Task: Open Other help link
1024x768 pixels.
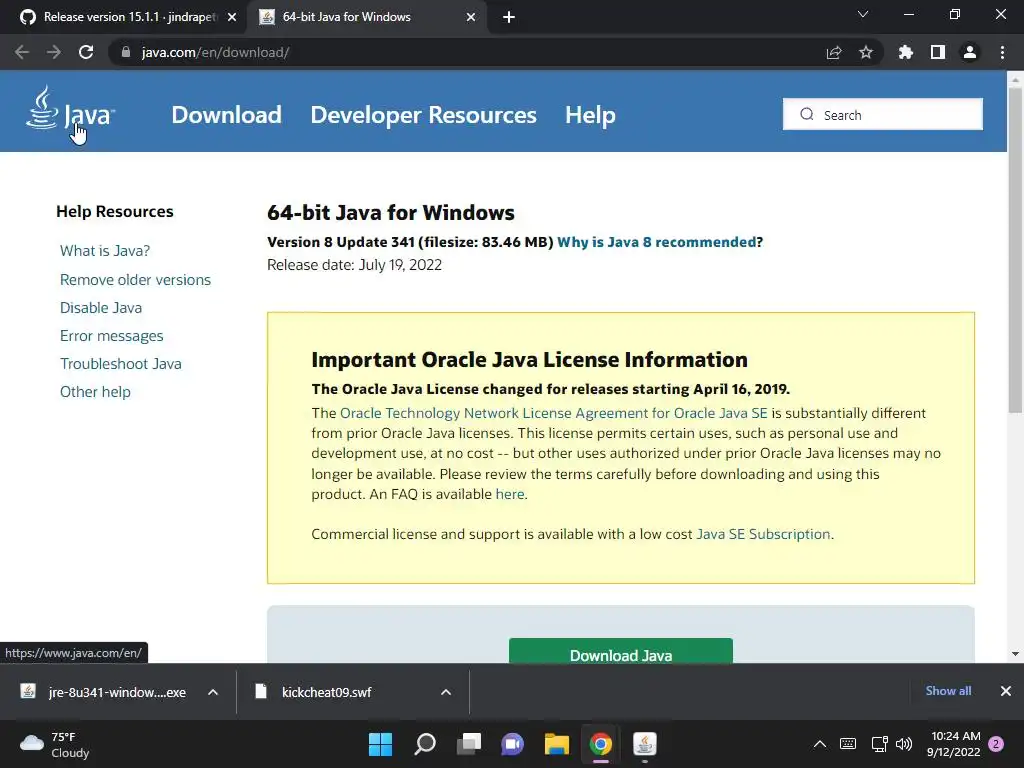Action: (95, 392)
